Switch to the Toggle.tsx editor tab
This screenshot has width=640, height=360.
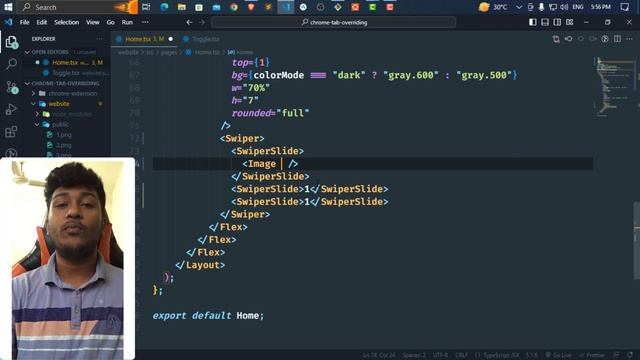point(202,39)
